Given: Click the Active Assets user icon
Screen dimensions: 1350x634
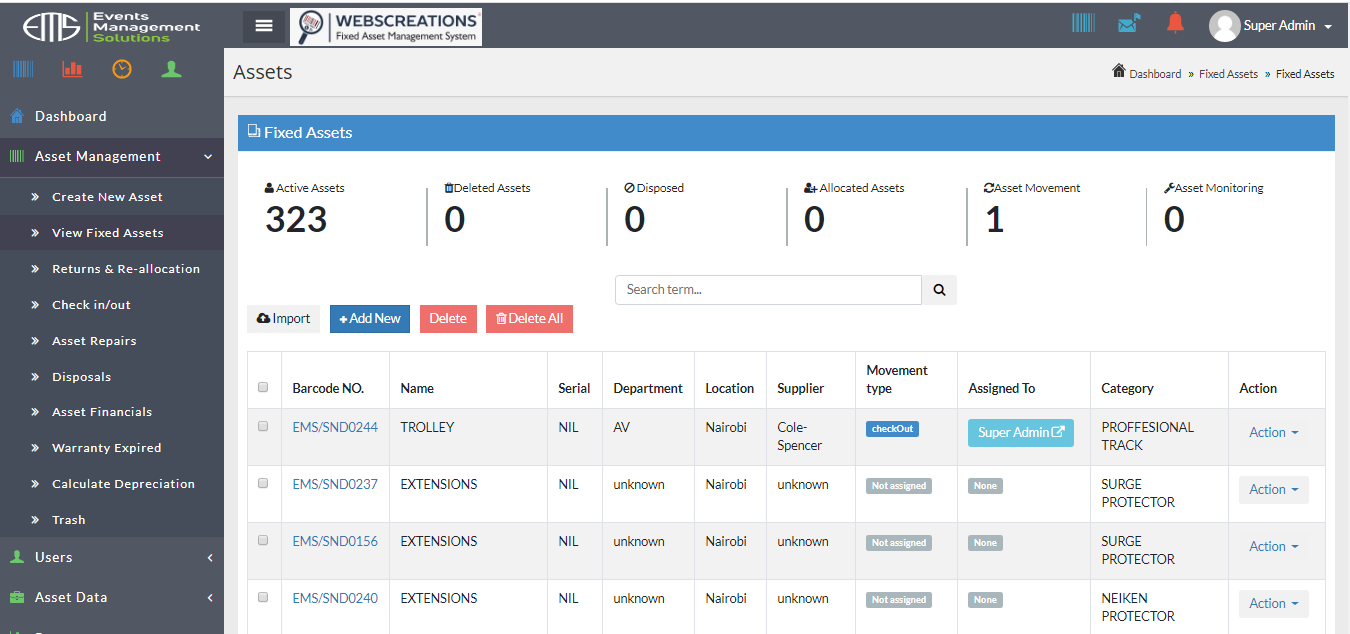Looking at the screenshot, I should pyautogui.click(x=269, y=188).
